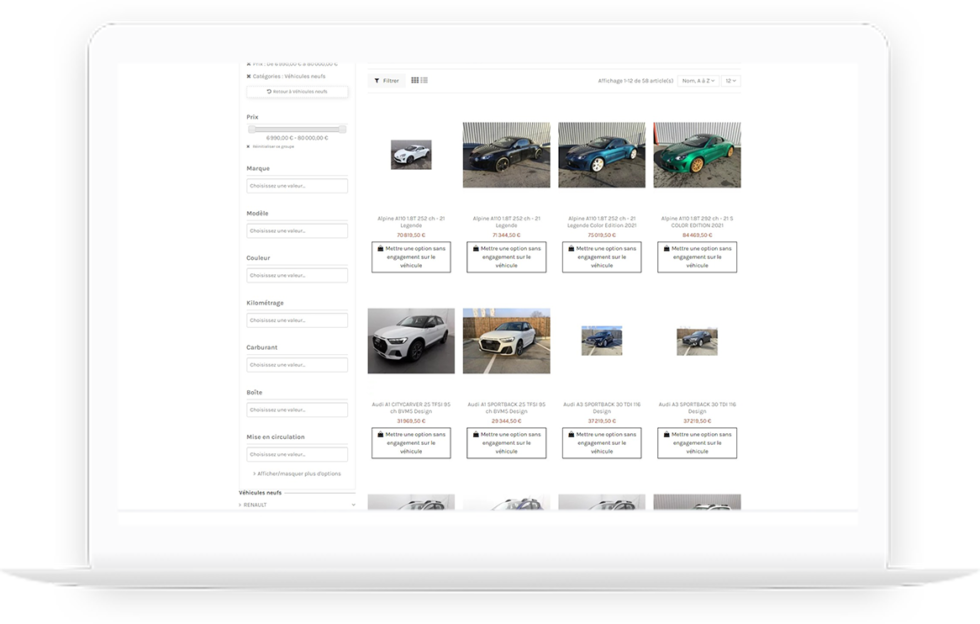Open the Couleur value dropdown
The height and width of the screenshot is (624, 980).
pyautogui.click(x=298, y=276)
